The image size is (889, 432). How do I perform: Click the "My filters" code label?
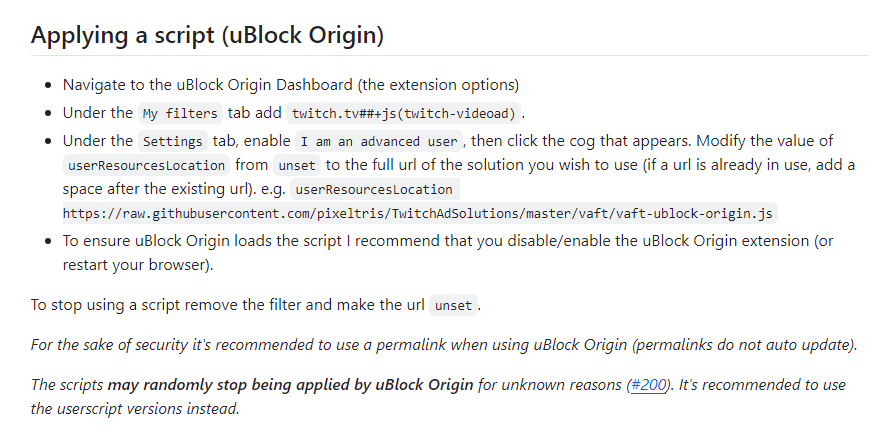click(180, 113)
